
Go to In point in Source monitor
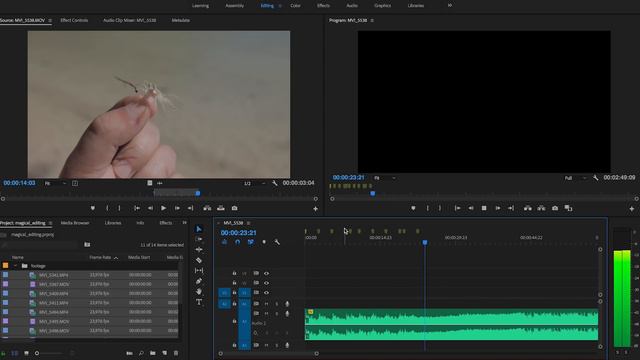tap(137, 208)
